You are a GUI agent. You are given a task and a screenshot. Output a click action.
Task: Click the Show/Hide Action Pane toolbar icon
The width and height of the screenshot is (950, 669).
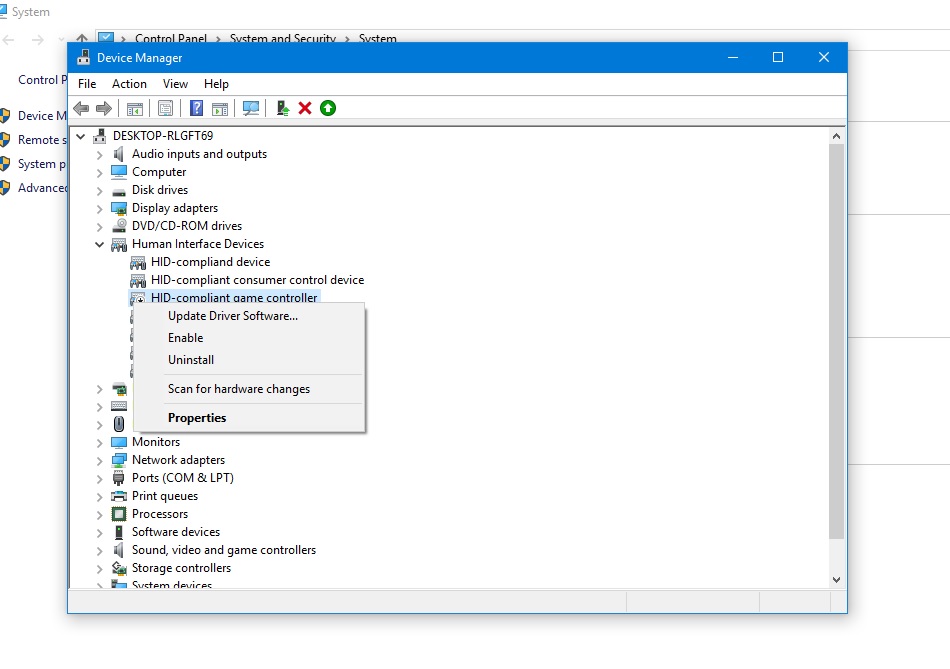click(x=220, y=108)
